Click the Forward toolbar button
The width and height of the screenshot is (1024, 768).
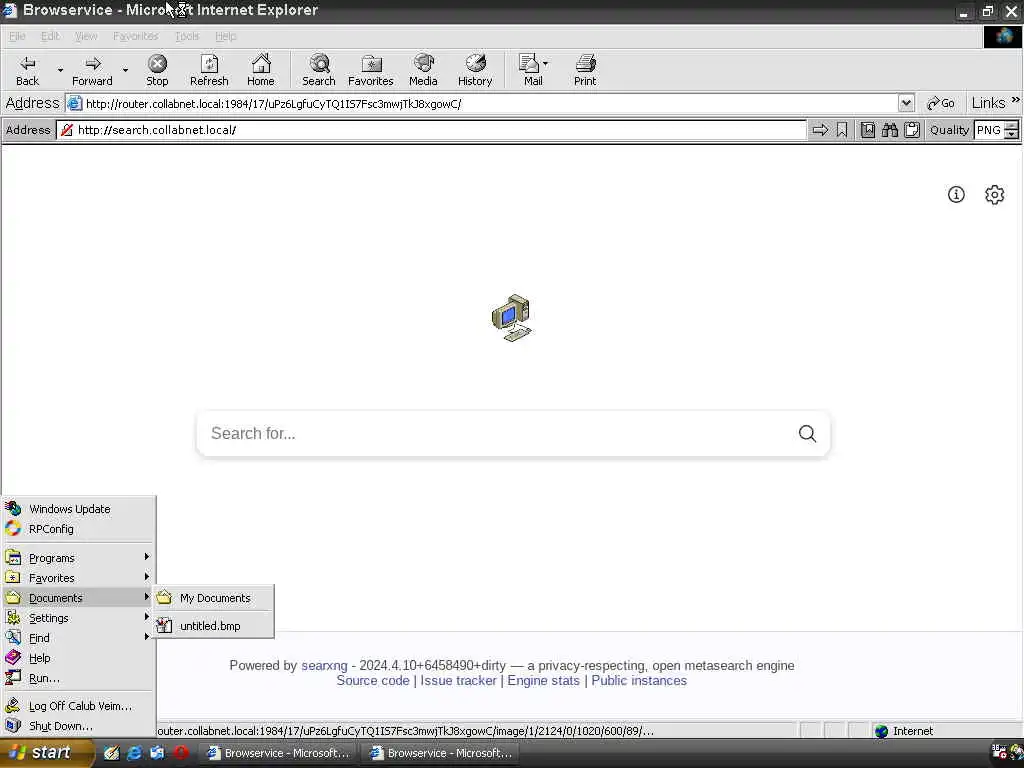tap(92, 71)
